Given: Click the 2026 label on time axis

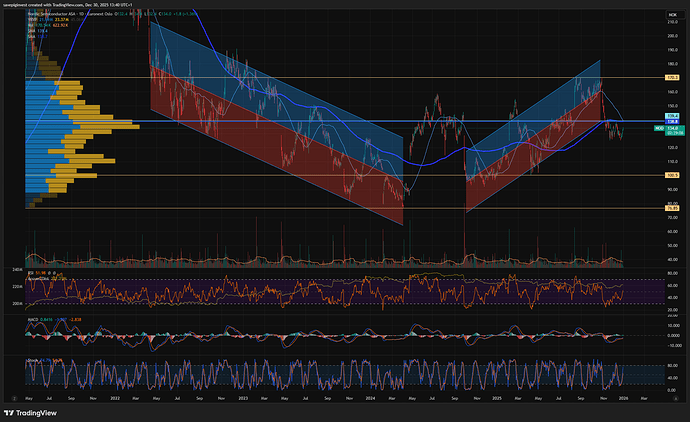Looking at the screenshot, I should (x=624, y=397).
